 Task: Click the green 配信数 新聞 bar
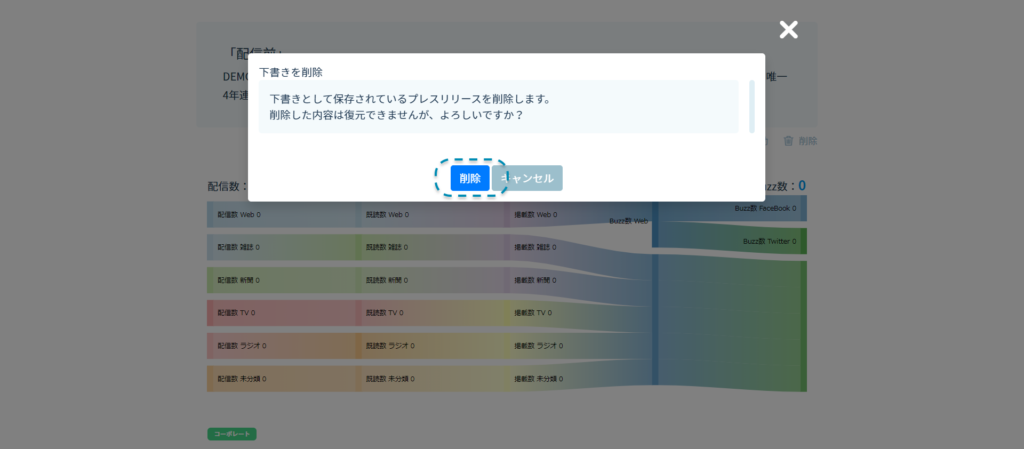click(x=239, y=280)
